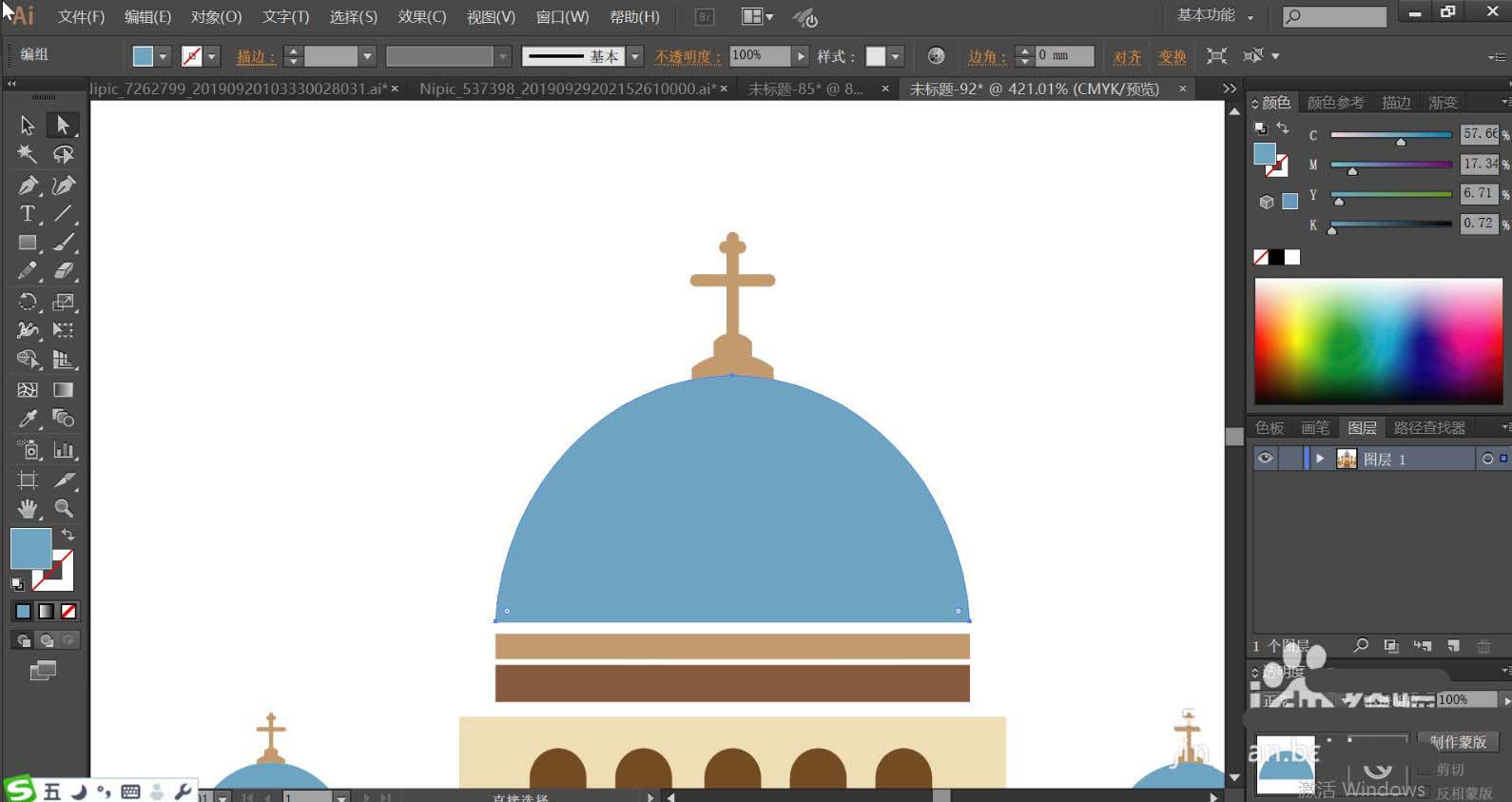Screen dimensions: 1512x802
Task: Select the Rectangle shape tool
Action: [x=28, y=243]
